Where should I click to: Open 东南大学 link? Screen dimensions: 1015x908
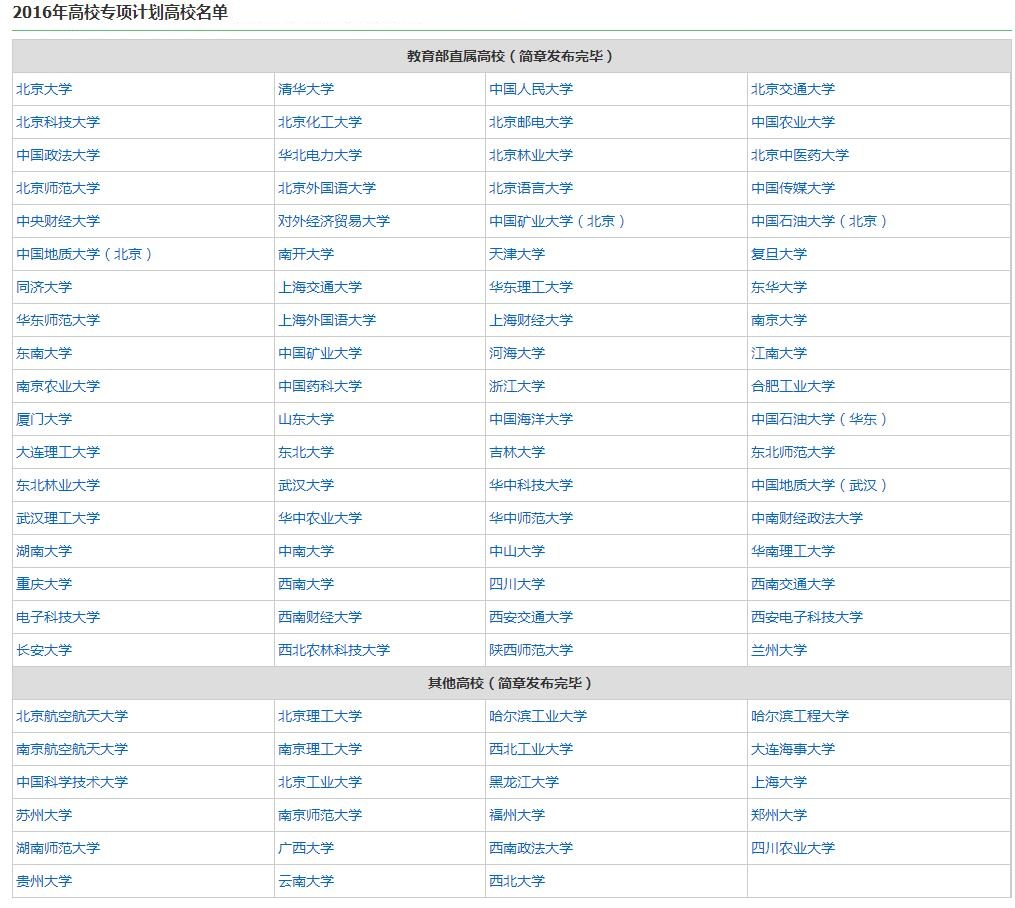coord(44,353)
